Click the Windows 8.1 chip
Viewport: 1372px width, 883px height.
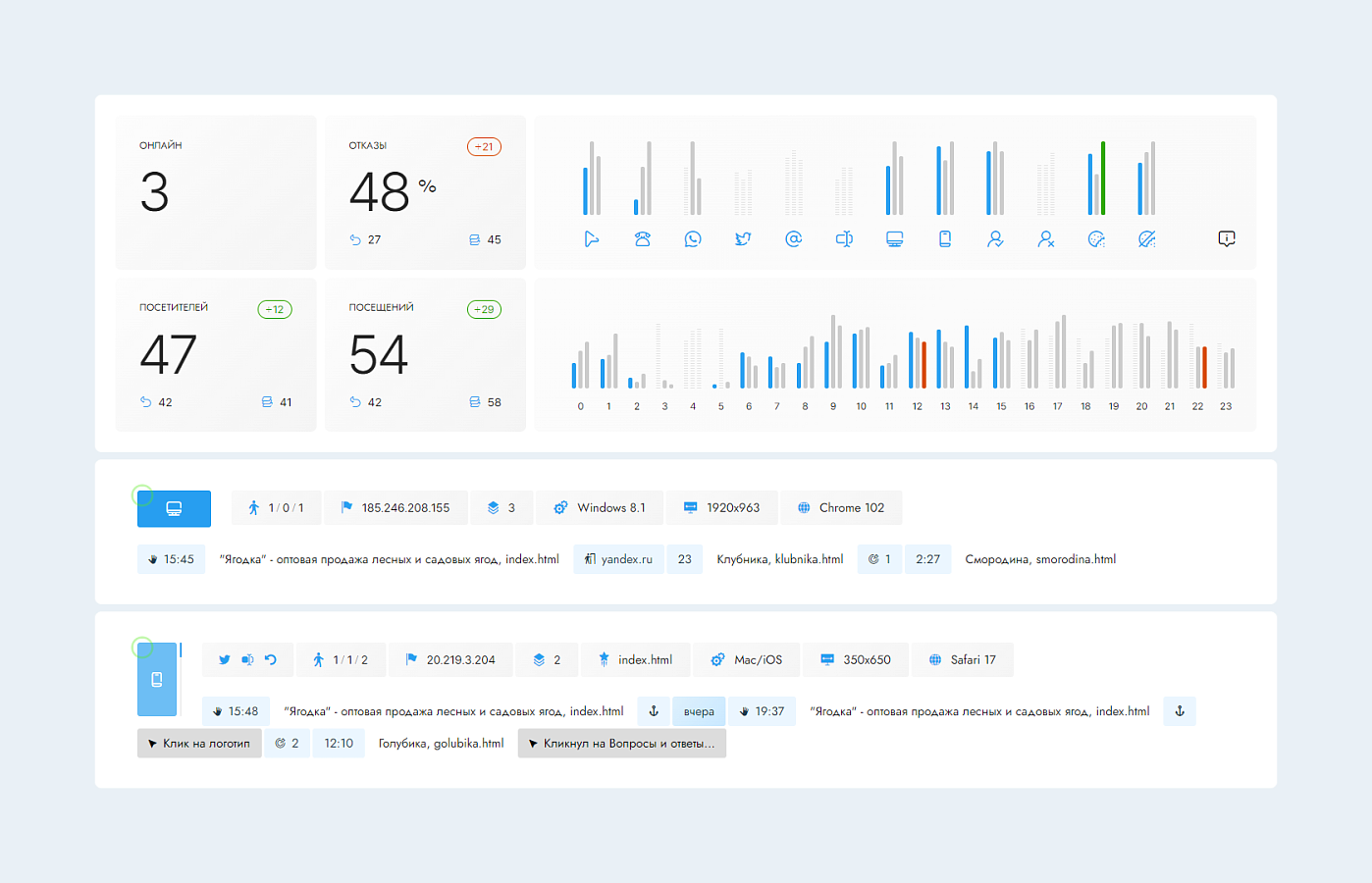(x=599, y=508)
